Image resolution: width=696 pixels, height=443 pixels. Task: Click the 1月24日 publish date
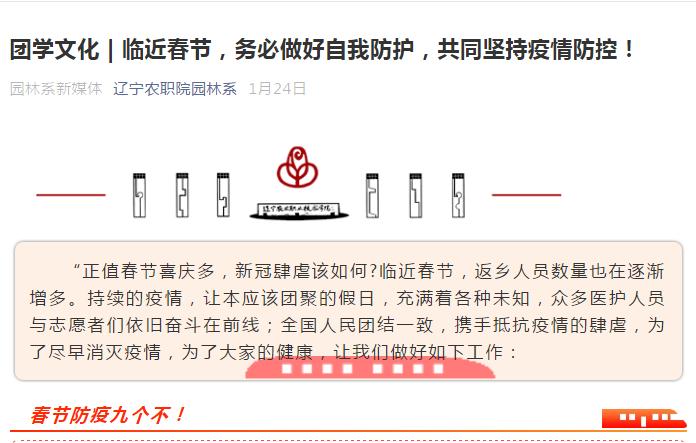pyautogui.click(x=277, y=89)
